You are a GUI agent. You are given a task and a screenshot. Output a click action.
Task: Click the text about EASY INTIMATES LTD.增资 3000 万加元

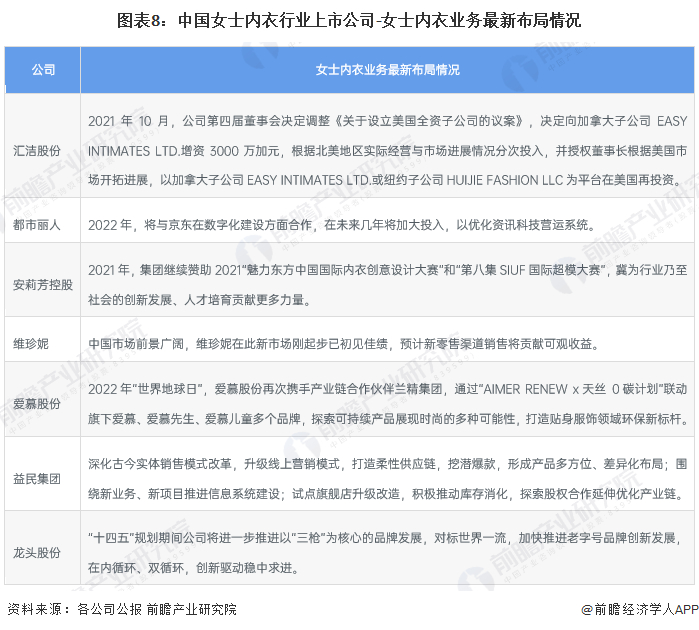point(387,151)
